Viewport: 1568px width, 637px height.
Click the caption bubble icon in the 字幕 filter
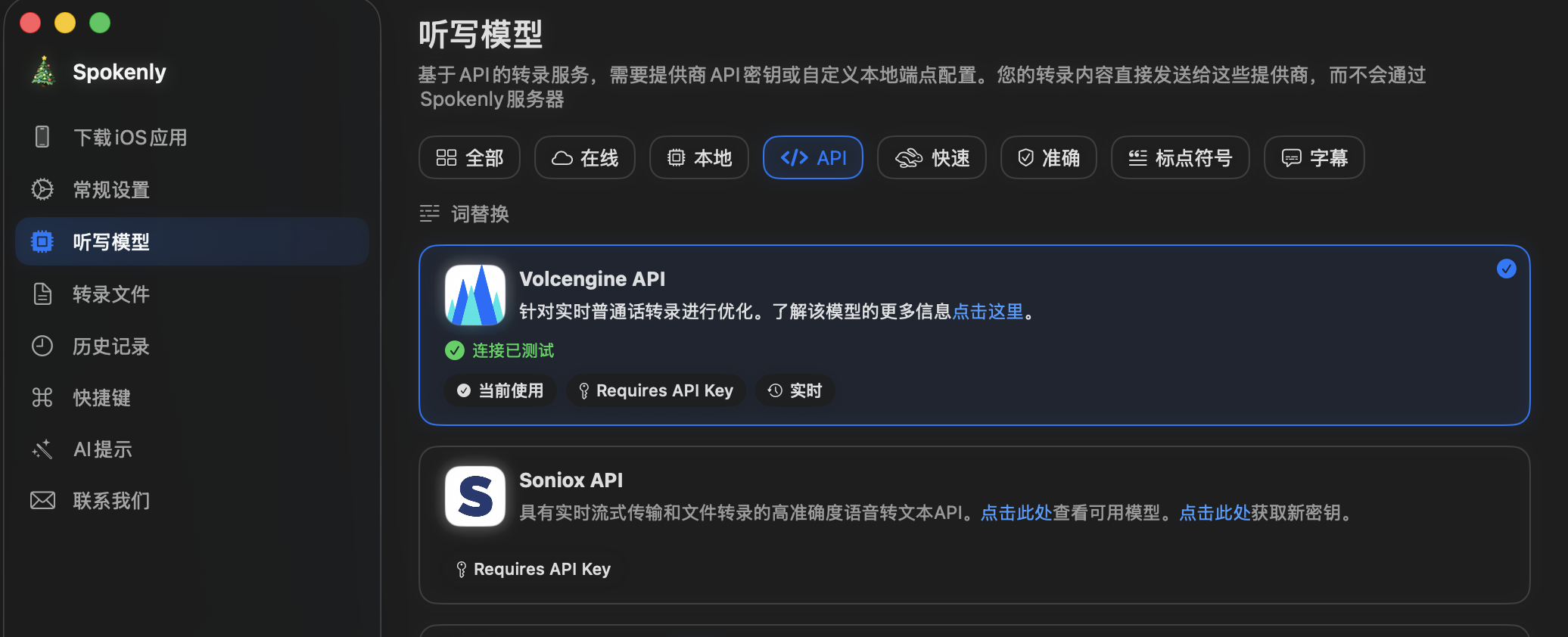[x=1292, y=157]
